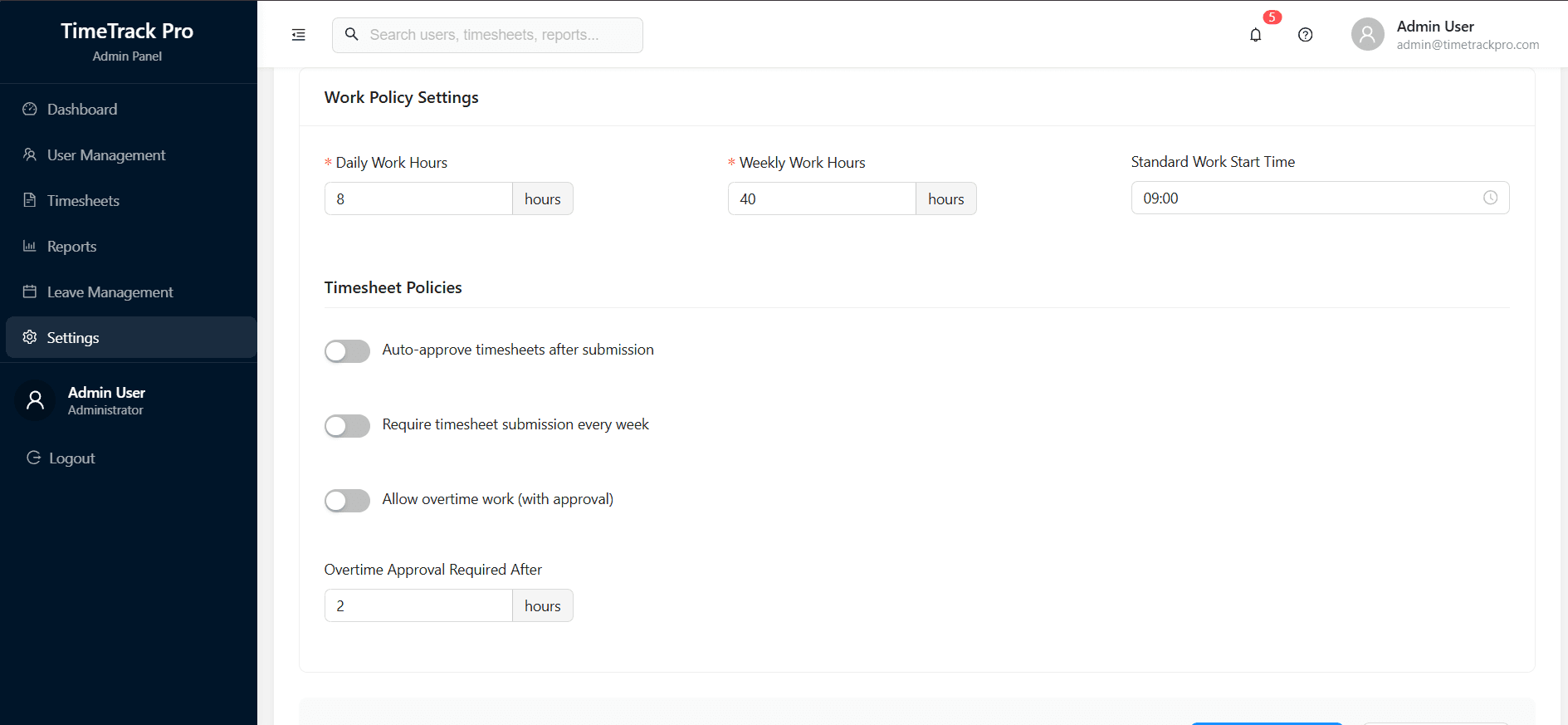This screenshot has width=1568, height=725.
Task: Open notifications bell icon
Action: (1256, 35)
